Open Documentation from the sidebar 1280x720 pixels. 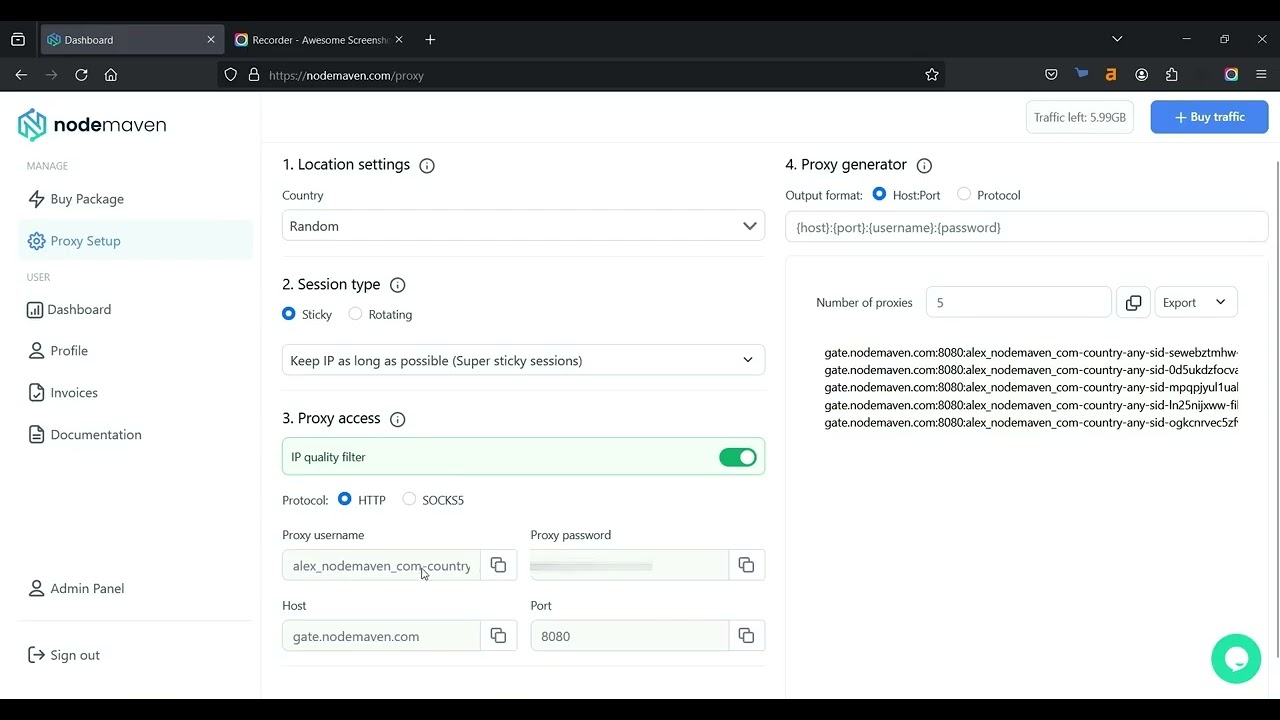pos(96,435)
